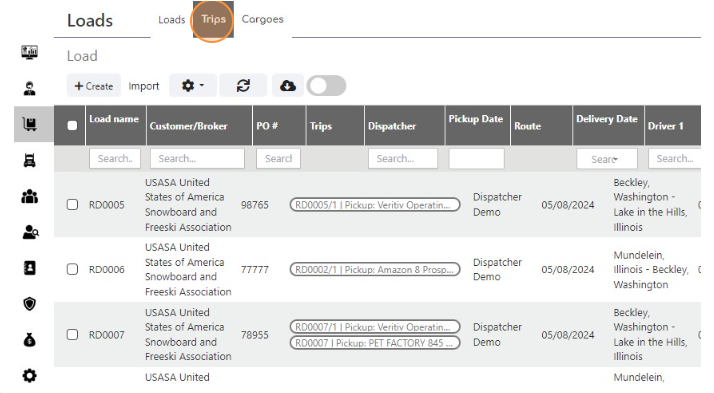
Task: Open the dashboard monitor icon in sidebar
Action: (x=30, y=52)
